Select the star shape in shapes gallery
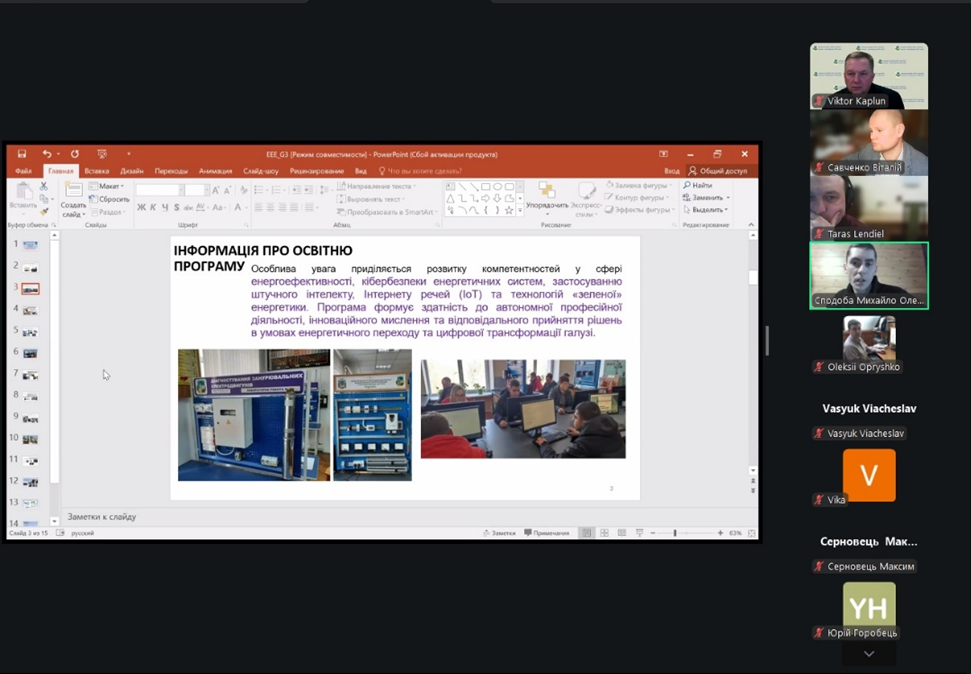971x674 pixels. point(509,210)
